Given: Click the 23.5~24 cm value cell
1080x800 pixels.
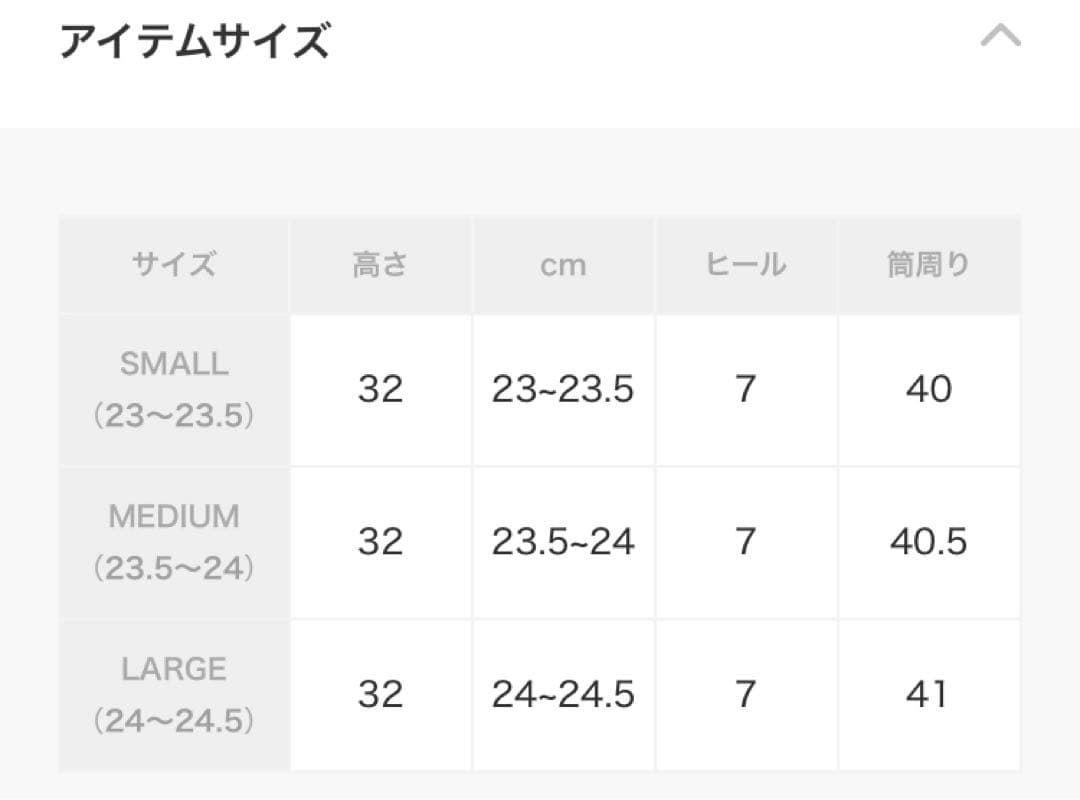Looking at the screenshot, I should pos(563,541).
